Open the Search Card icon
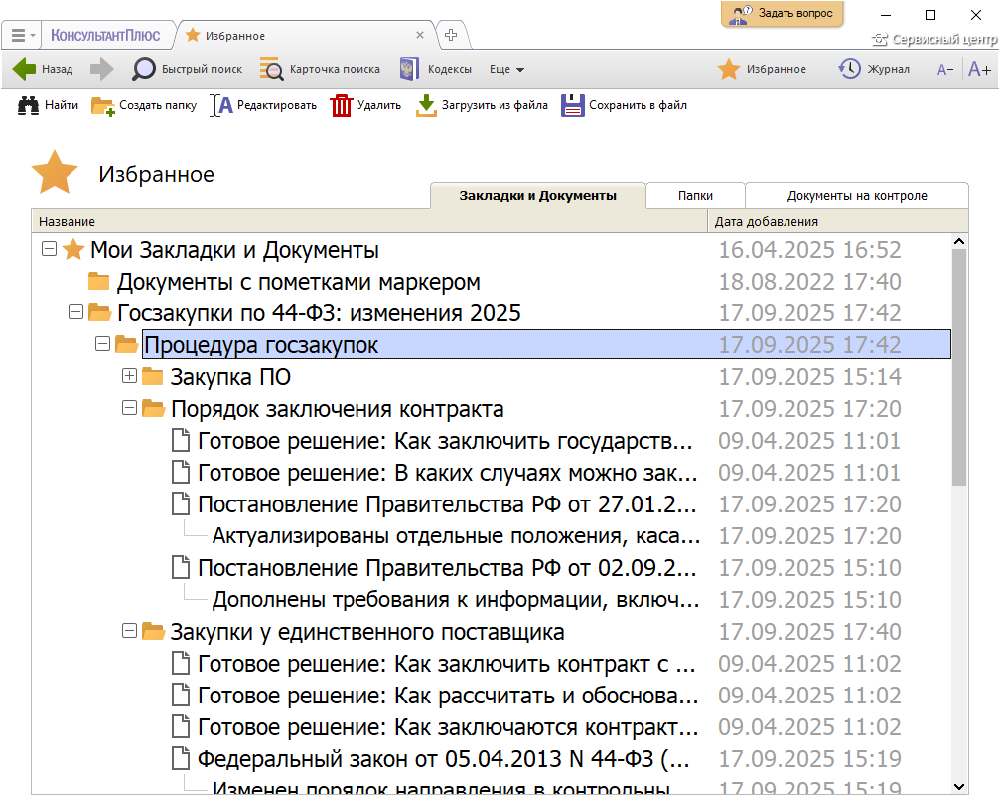 click(x=271, y=69)
